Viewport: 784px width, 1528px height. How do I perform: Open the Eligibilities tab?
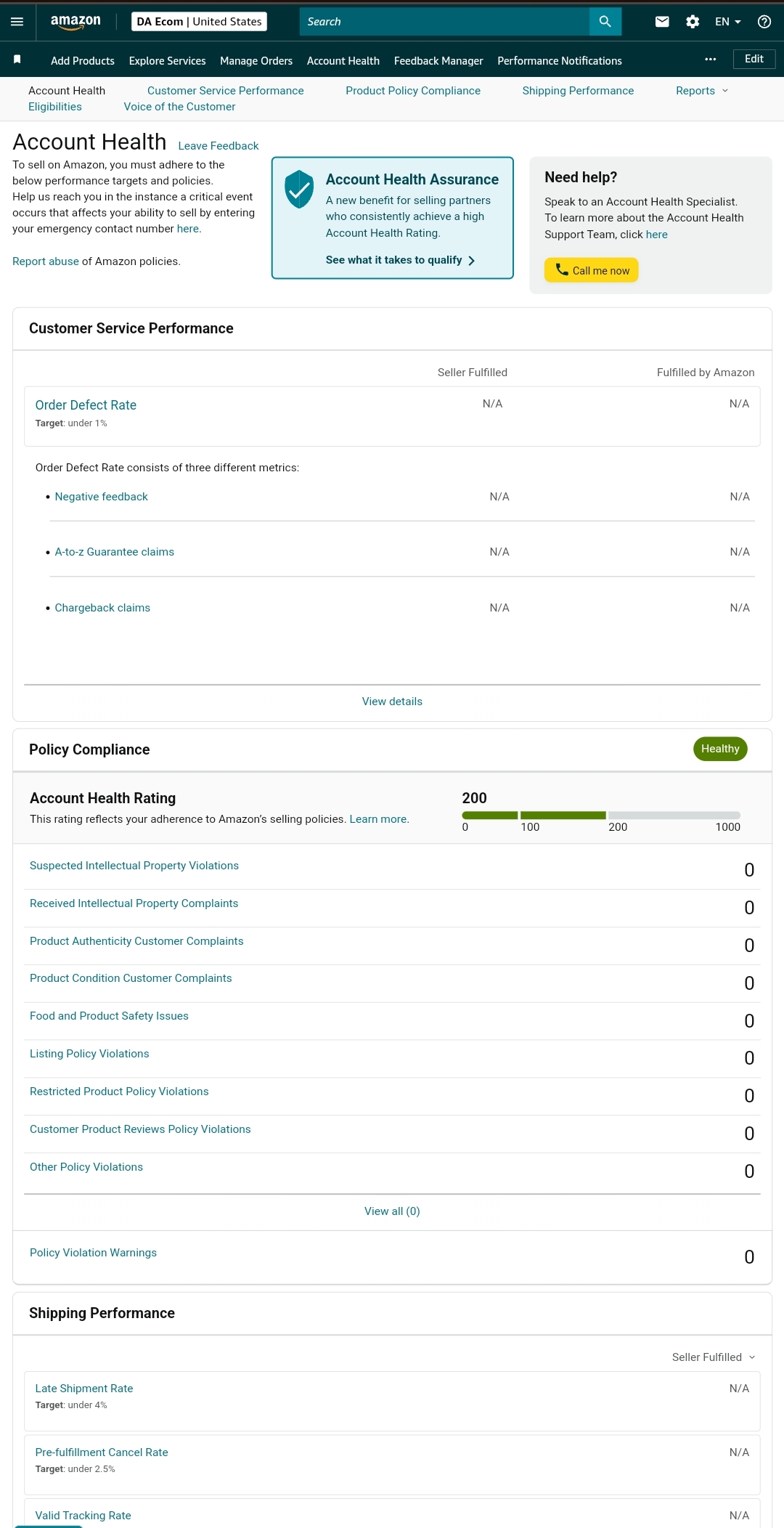pyautogui.click(x=55, y=107)
